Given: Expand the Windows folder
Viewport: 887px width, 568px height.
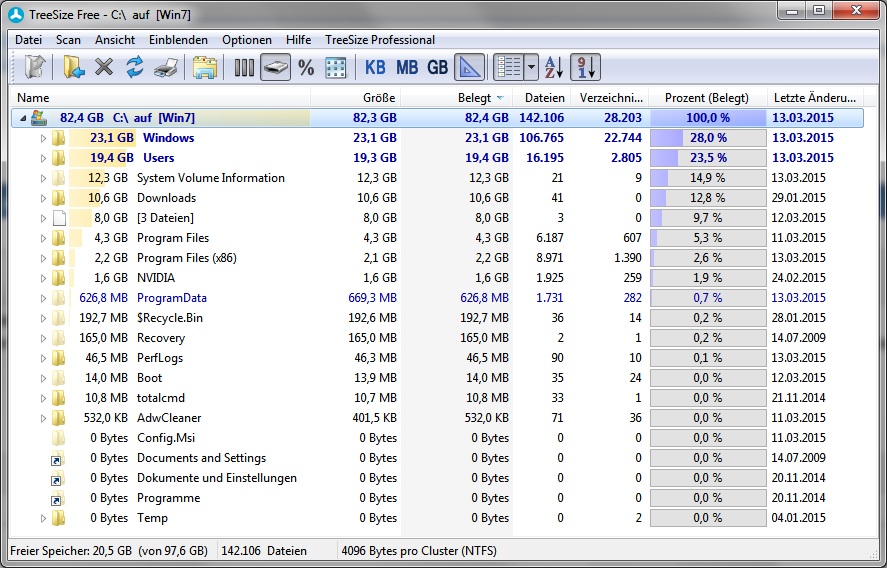Looking at the screenshot, I should pyautogui.click(x=43, y=138).
